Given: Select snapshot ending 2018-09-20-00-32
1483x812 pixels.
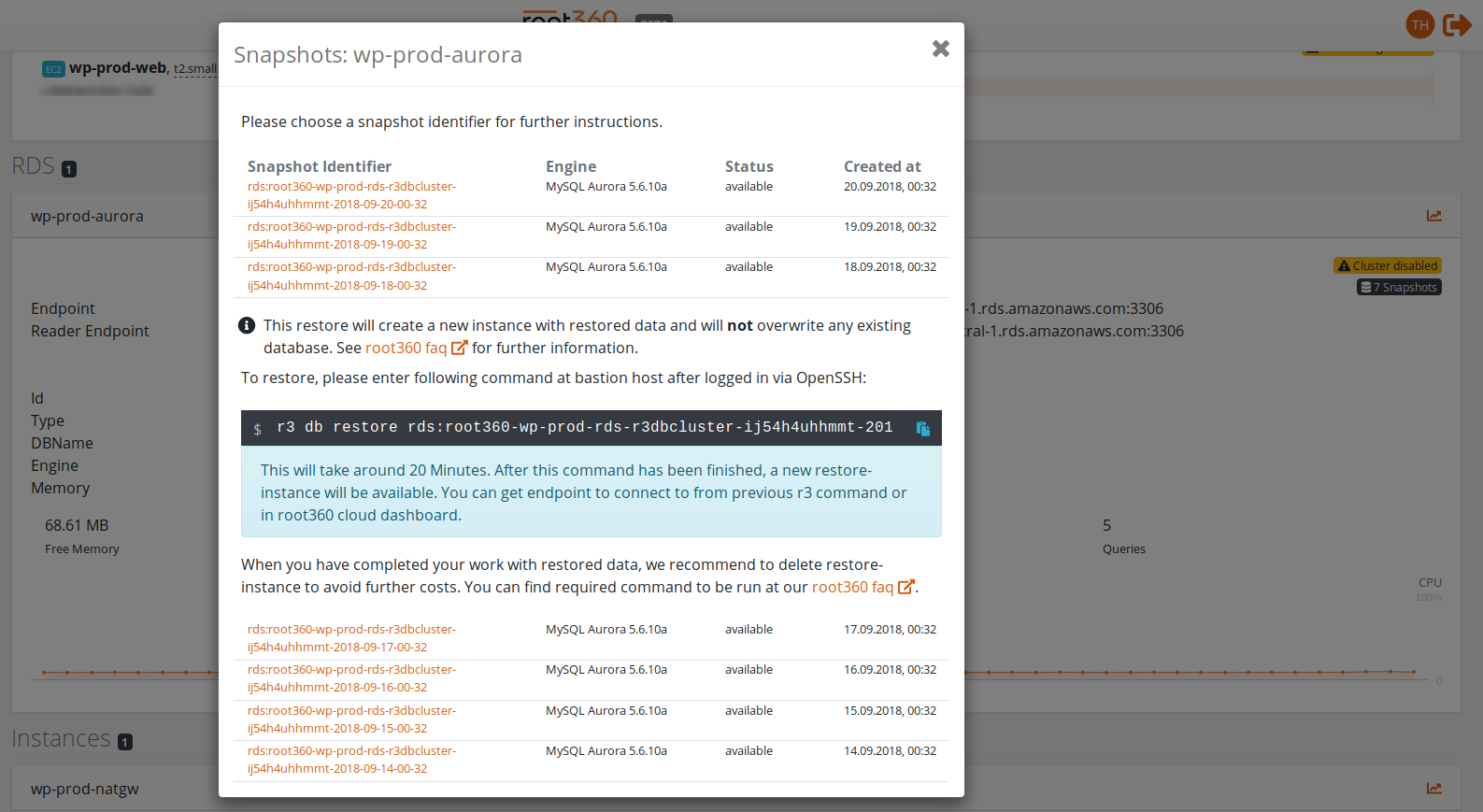Looking at the screenshot, I should pyautogui.click(x=351, y=195).
